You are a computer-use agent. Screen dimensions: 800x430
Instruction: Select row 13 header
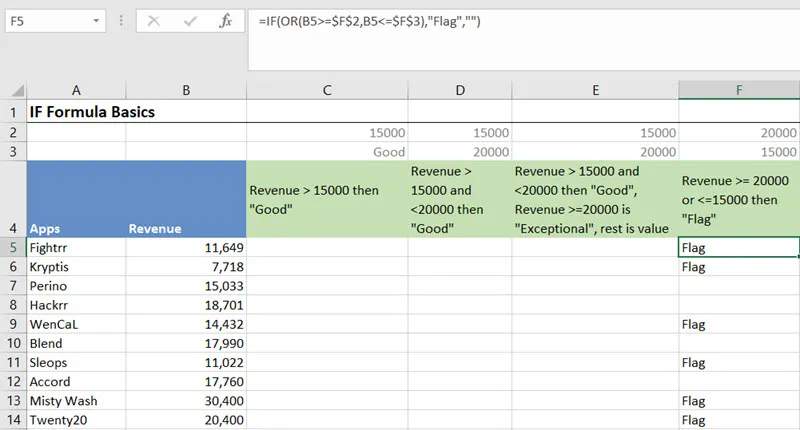[13, 401]
